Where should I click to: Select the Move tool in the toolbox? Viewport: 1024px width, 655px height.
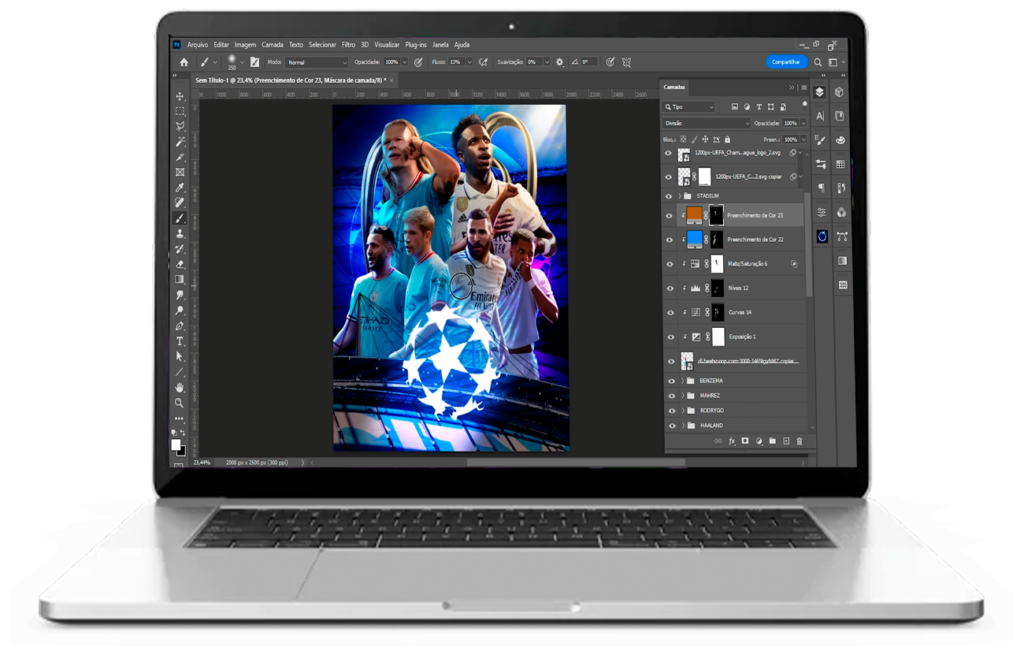click(x=180, y=96)
